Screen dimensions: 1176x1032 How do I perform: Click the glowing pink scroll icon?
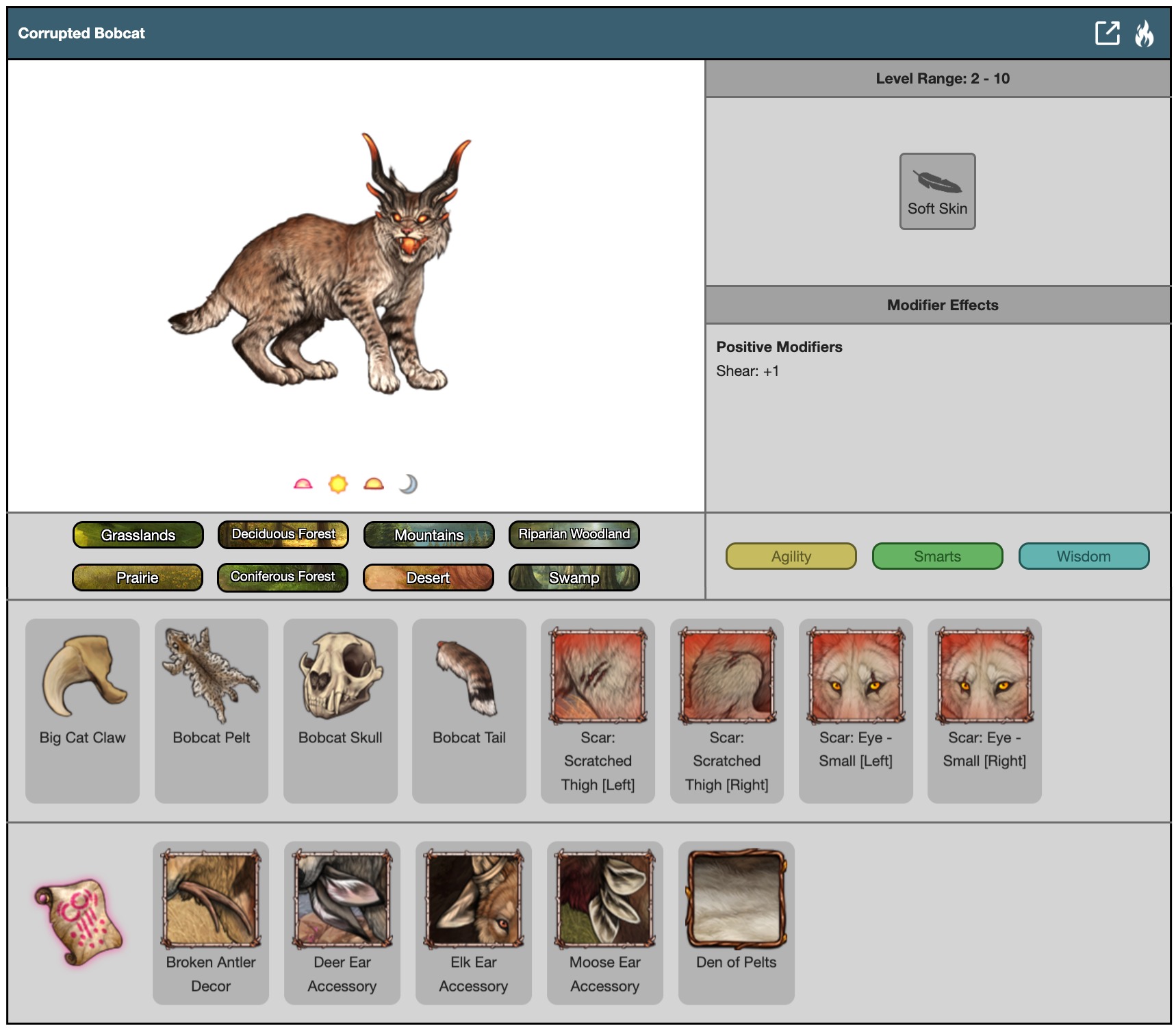tap(78, 922)
